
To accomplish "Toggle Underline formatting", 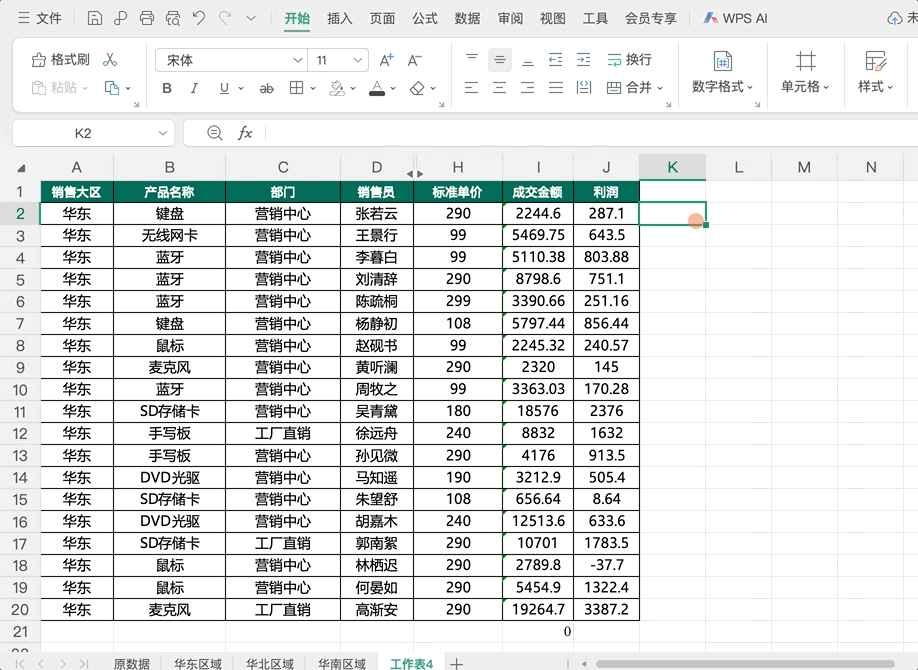I will pos(224,88).
